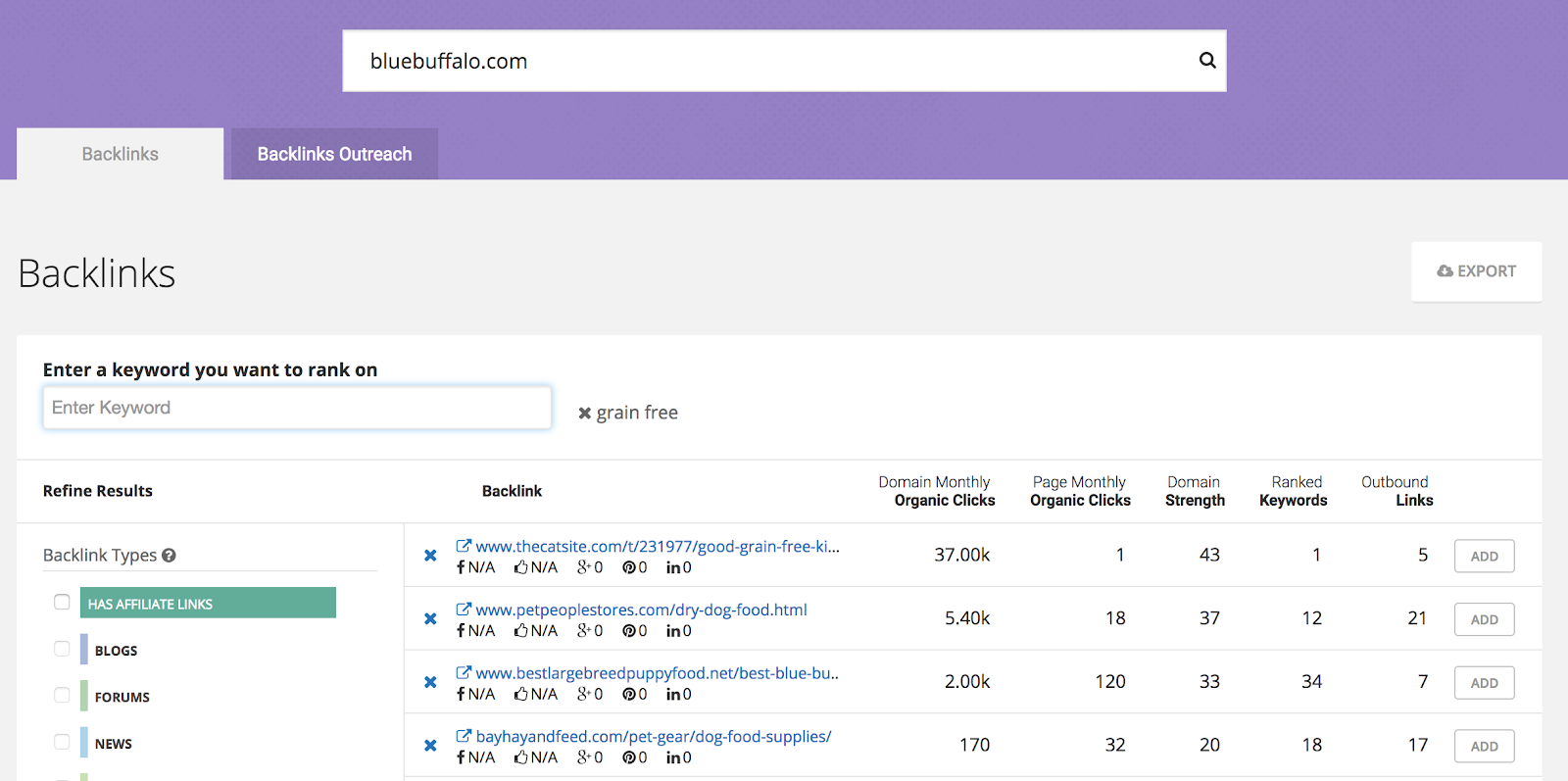Open the Backlinks Outreach tab
This screenshot has width=1568, height=781.
tap(334, 154)
